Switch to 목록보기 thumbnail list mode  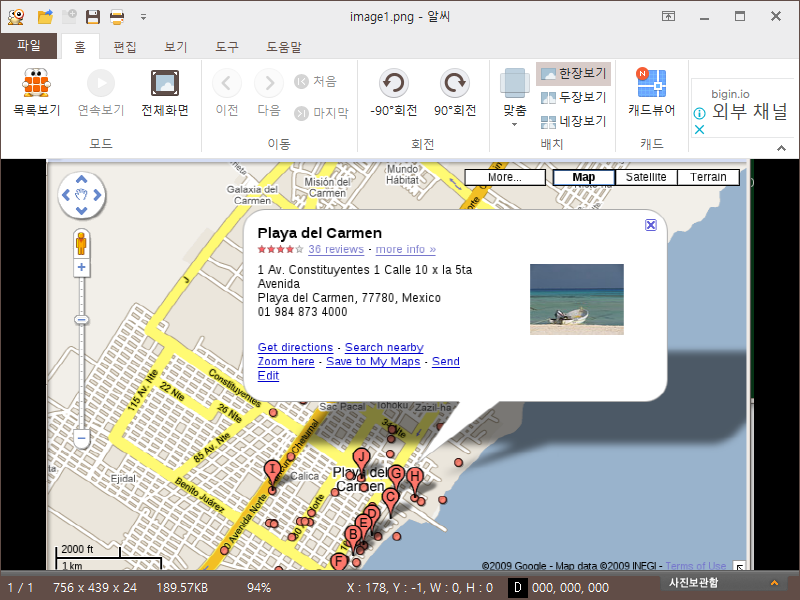point(36,93)
